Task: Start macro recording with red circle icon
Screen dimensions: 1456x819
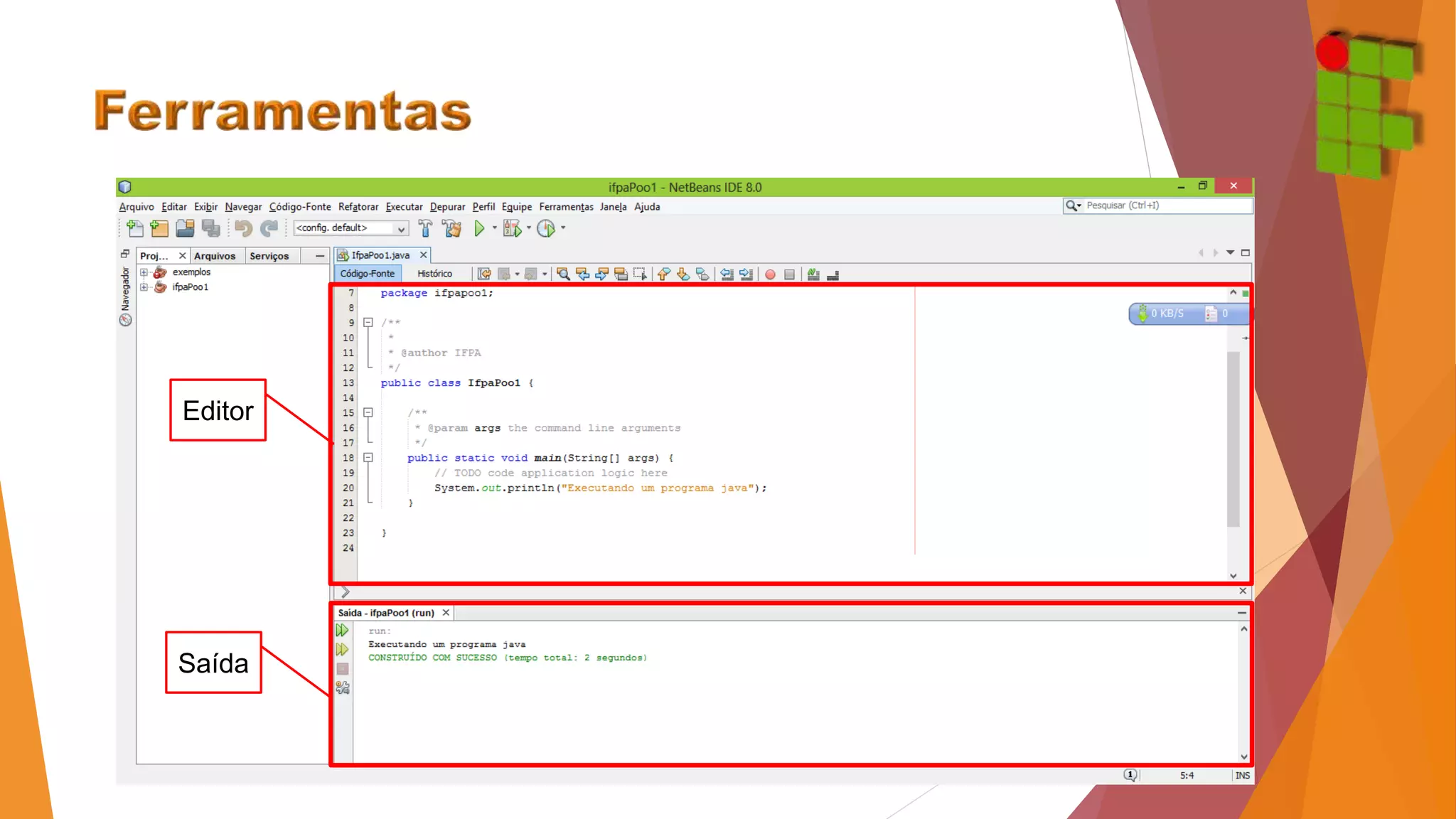Action: click(770, 274)
